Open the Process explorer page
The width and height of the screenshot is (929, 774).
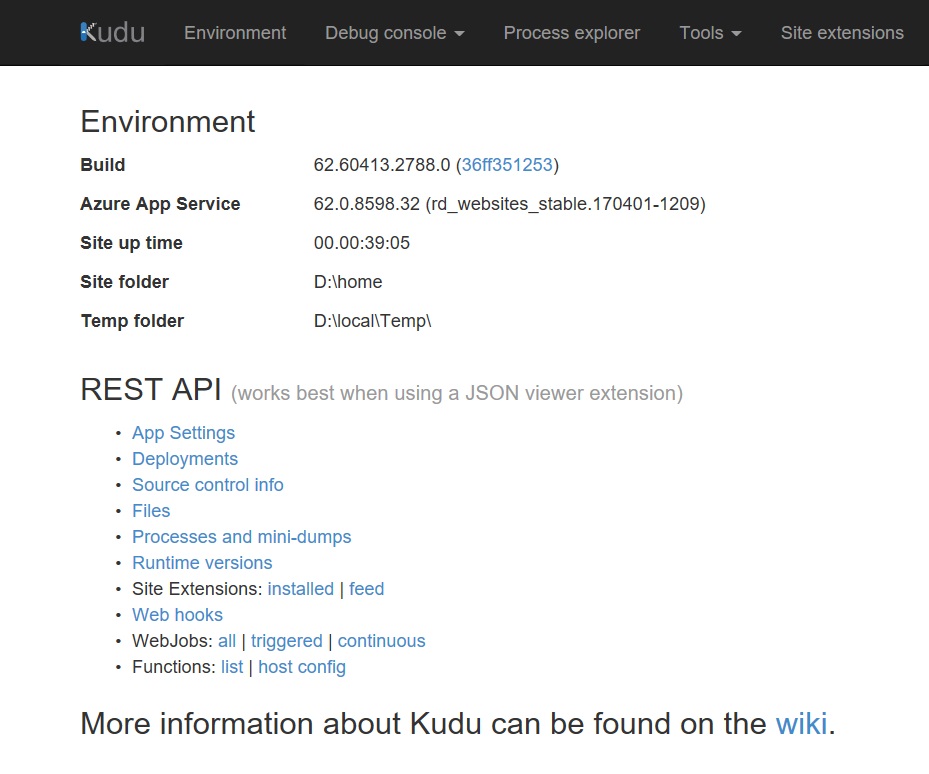tap(571, 32)
